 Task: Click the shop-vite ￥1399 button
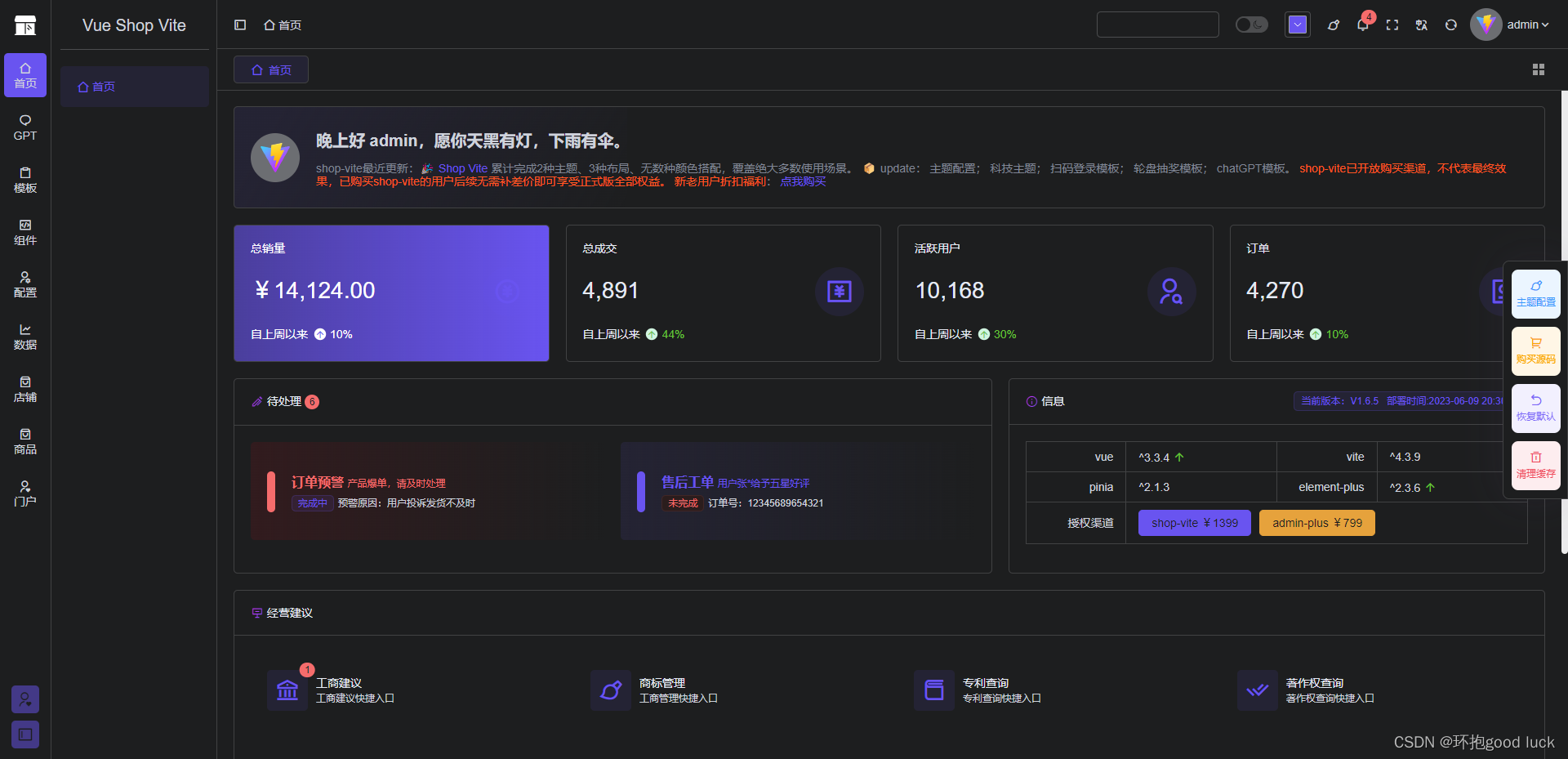tap(1194, 522)
